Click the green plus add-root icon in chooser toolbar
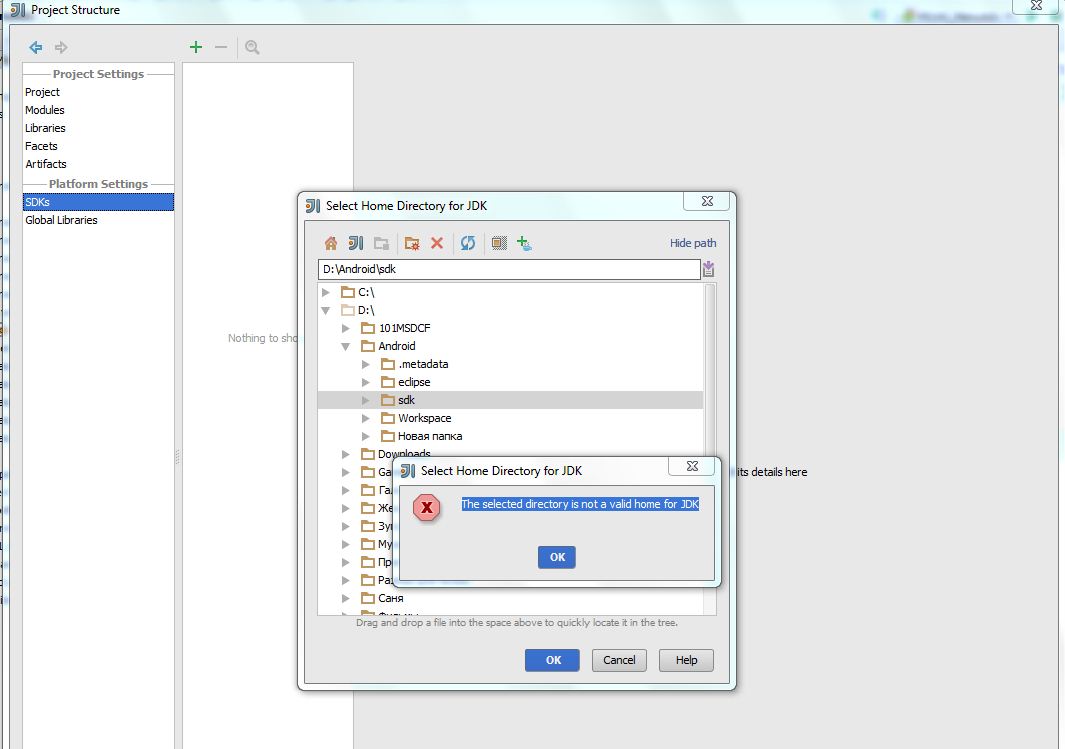The width and height of the screenshot is (1065, 749). 524,243
